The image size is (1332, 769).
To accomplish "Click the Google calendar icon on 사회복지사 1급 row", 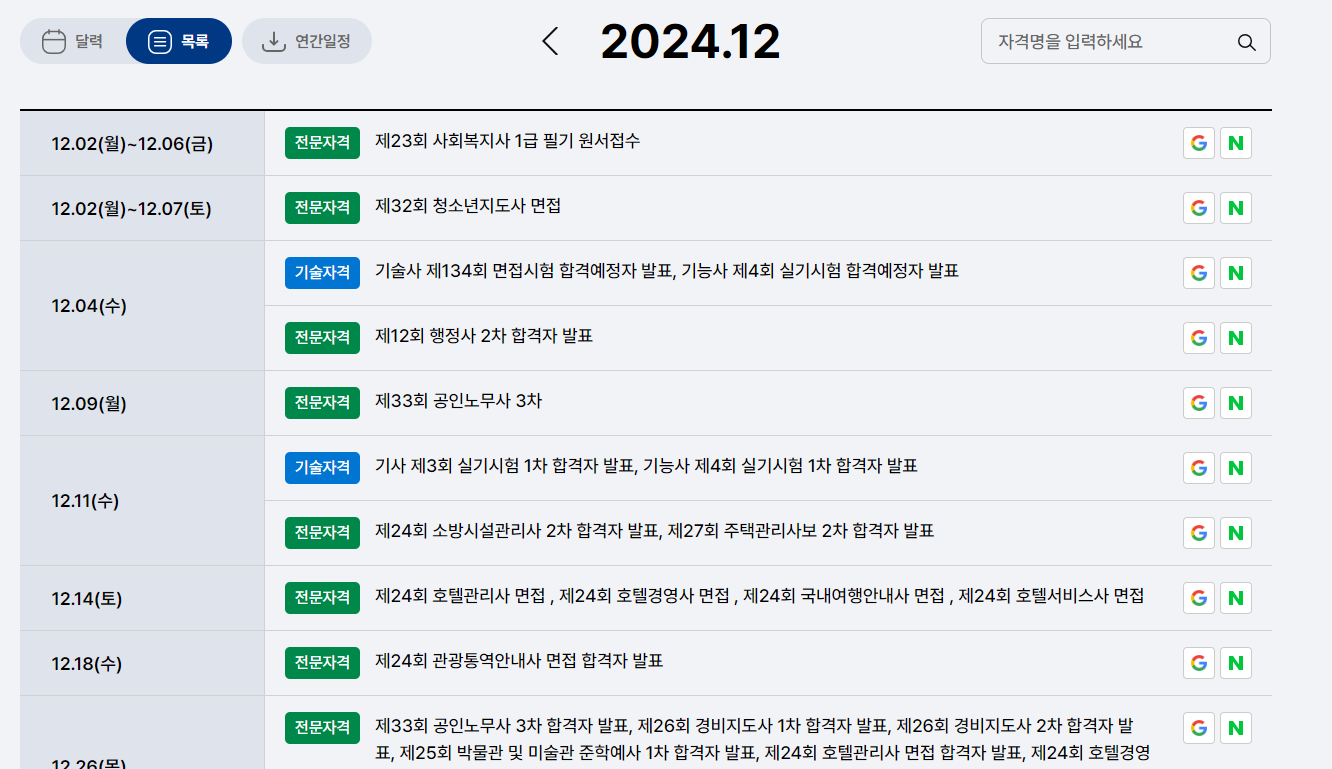I will click(x=1198, y=142).
